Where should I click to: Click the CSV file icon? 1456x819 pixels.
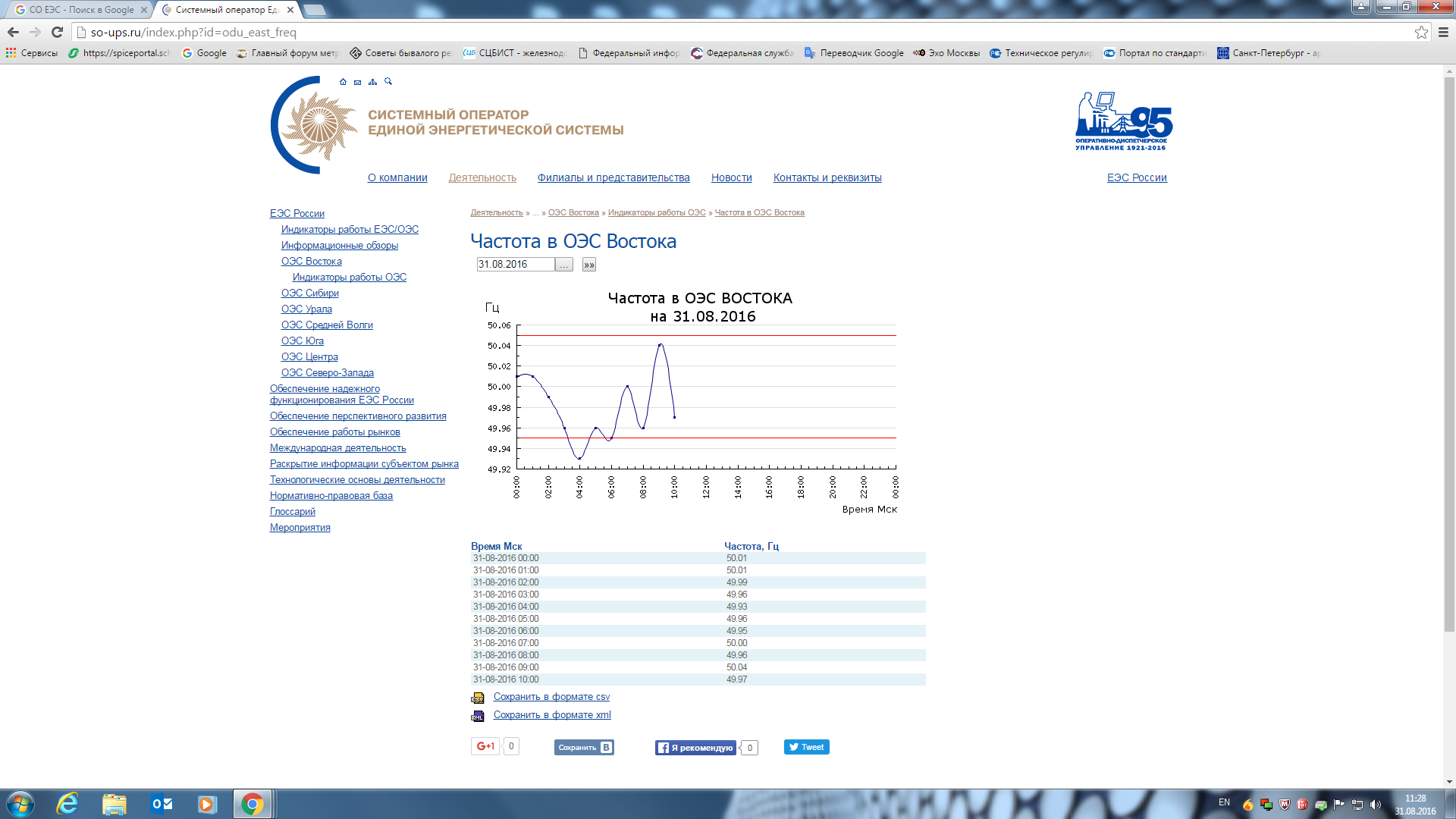click(478, 698)
